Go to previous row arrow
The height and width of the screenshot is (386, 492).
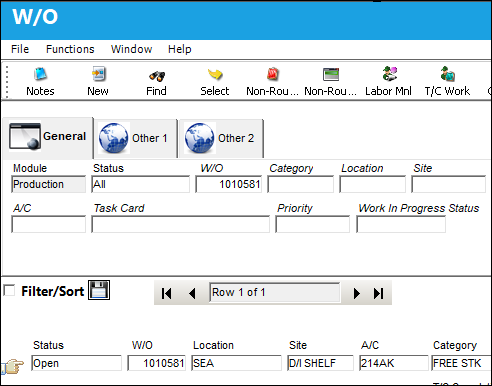coord(192,293)
